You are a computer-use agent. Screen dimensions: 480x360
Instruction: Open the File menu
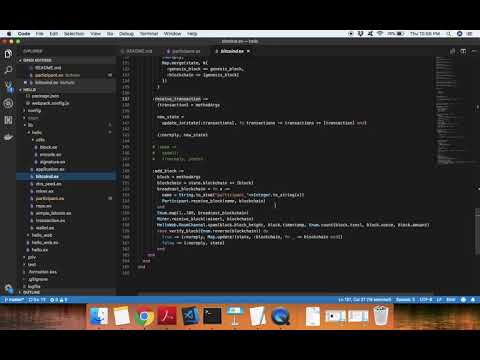[x=40, y=34]
